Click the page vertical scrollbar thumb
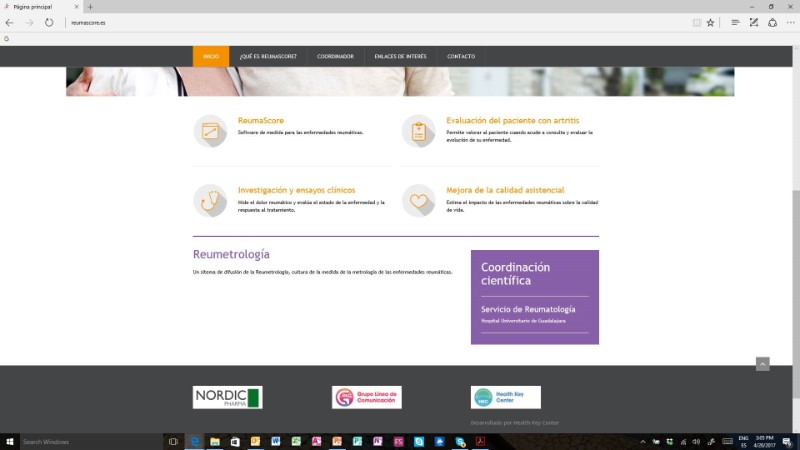The height and width of the screenshot is (450, 800). (x=796, y=293)
